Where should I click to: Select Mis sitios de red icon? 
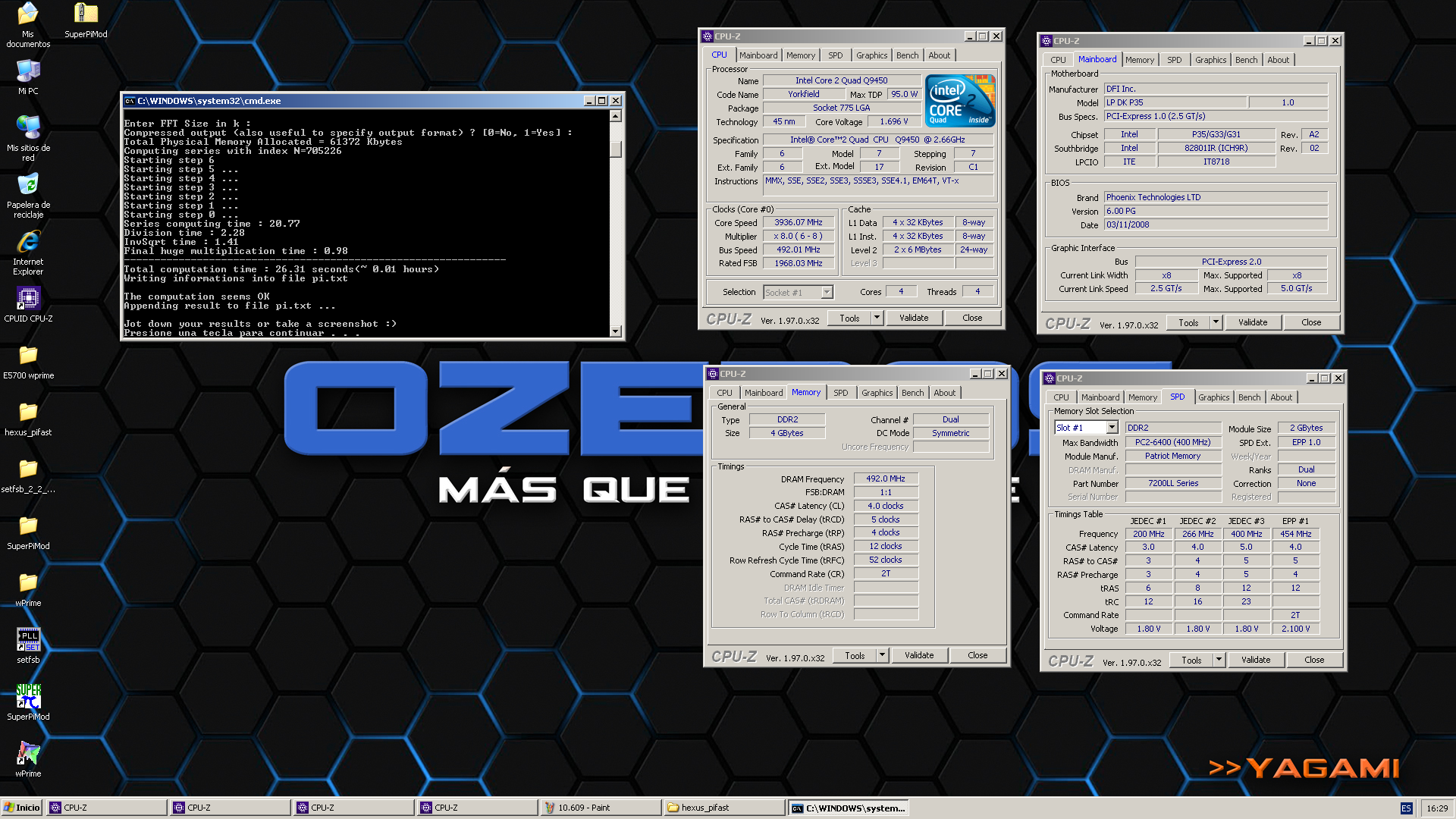(28, 138)
